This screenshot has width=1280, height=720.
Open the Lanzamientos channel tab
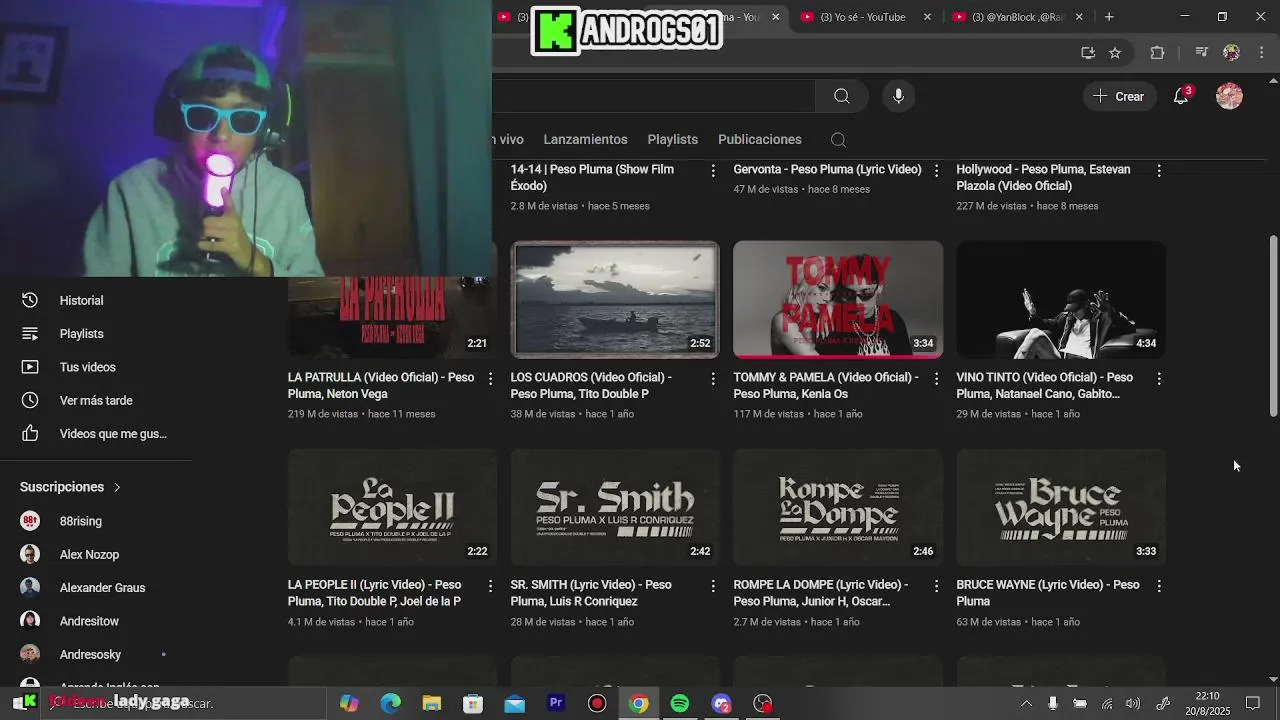coord(585,139)
